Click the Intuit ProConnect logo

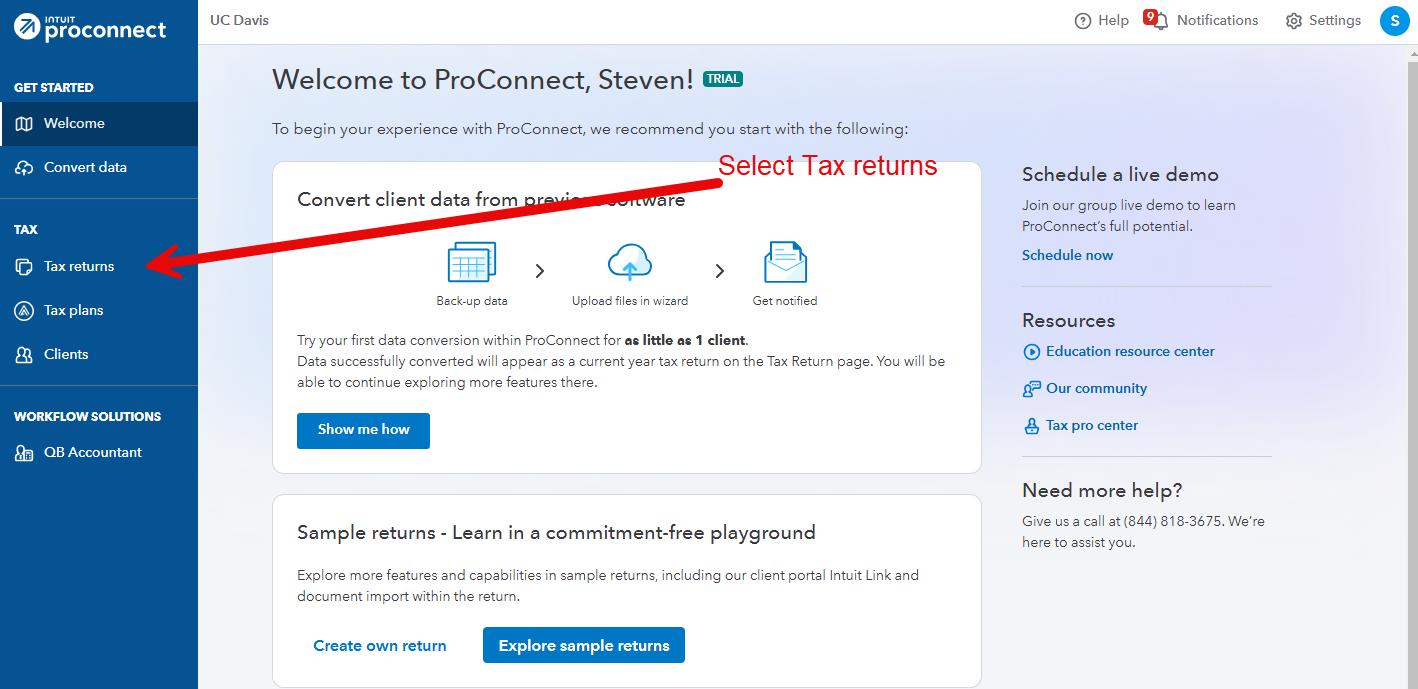coord(90,27)
